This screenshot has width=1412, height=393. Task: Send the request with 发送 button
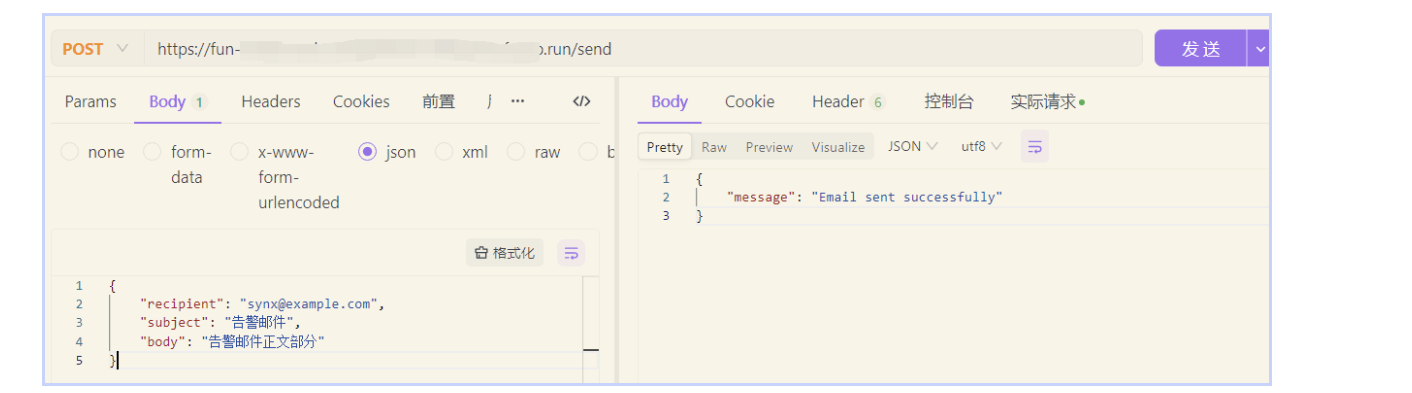[x=1200, y=49]
